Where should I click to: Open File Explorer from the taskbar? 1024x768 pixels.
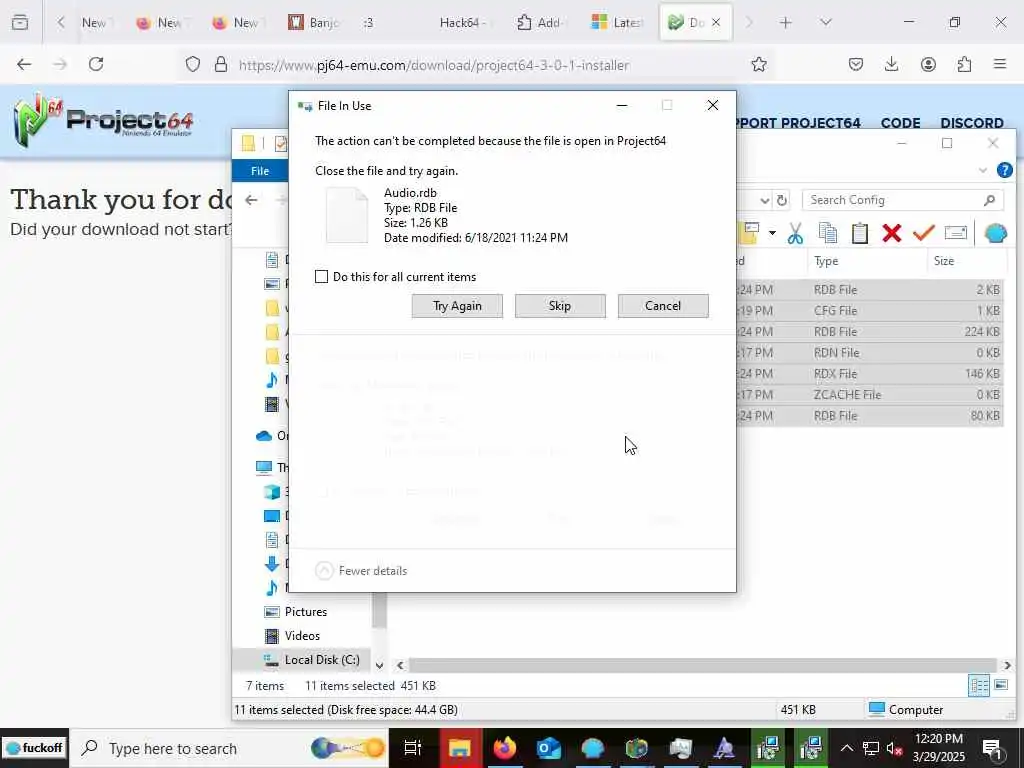pos(460,748)
